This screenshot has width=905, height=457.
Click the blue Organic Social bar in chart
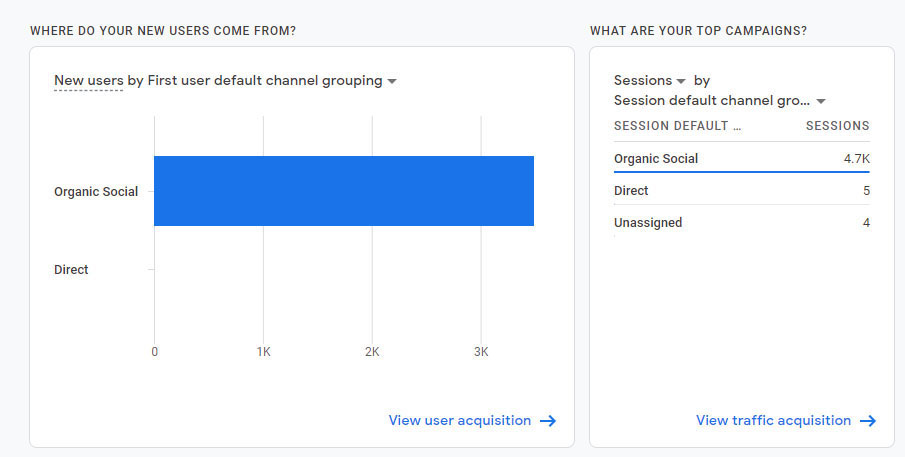tap(343, 191)
